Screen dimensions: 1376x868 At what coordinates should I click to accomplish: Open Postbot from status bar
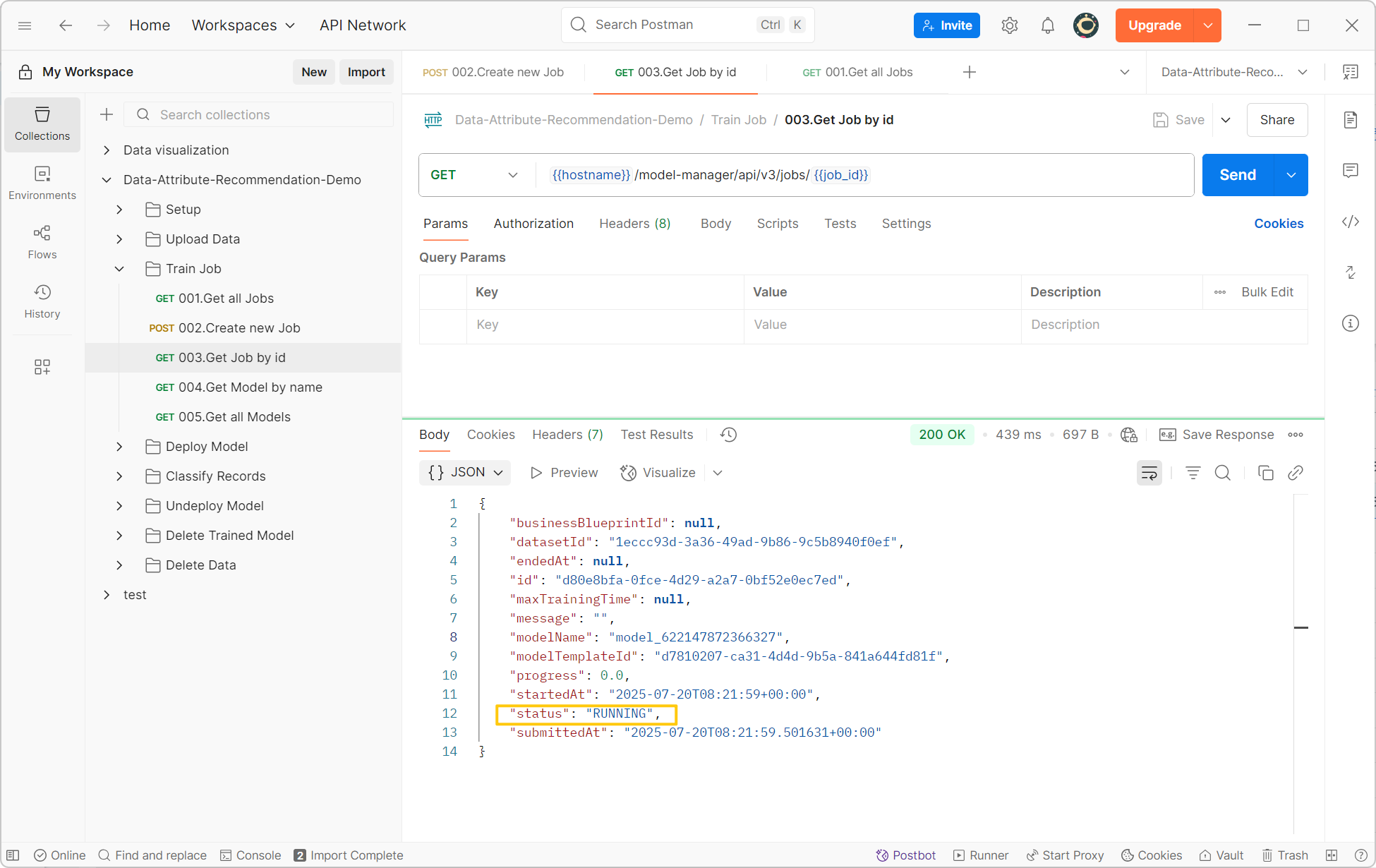point(906,855)
